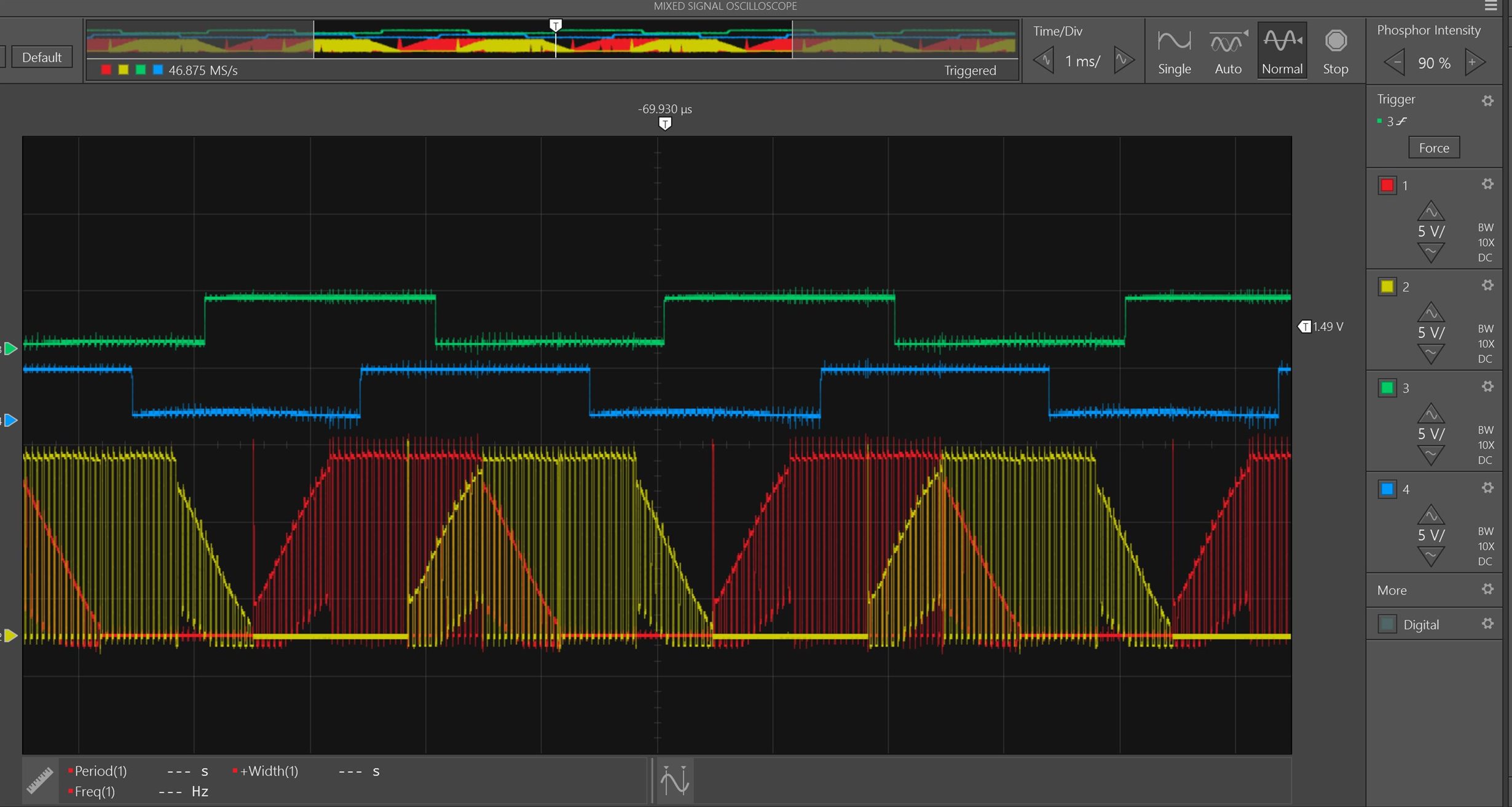
Task: Increase channel 4 volts per division
Action: (1431, 515)
